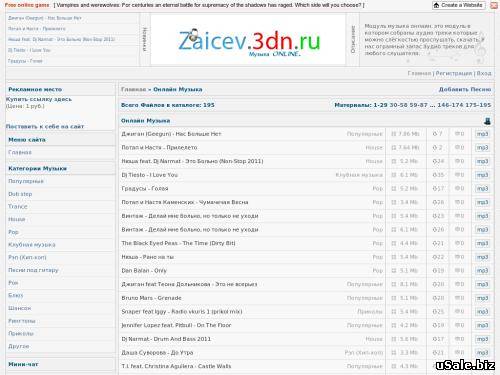
Task: Switch to the vertical Описание tab
Action: pos(353,39)
